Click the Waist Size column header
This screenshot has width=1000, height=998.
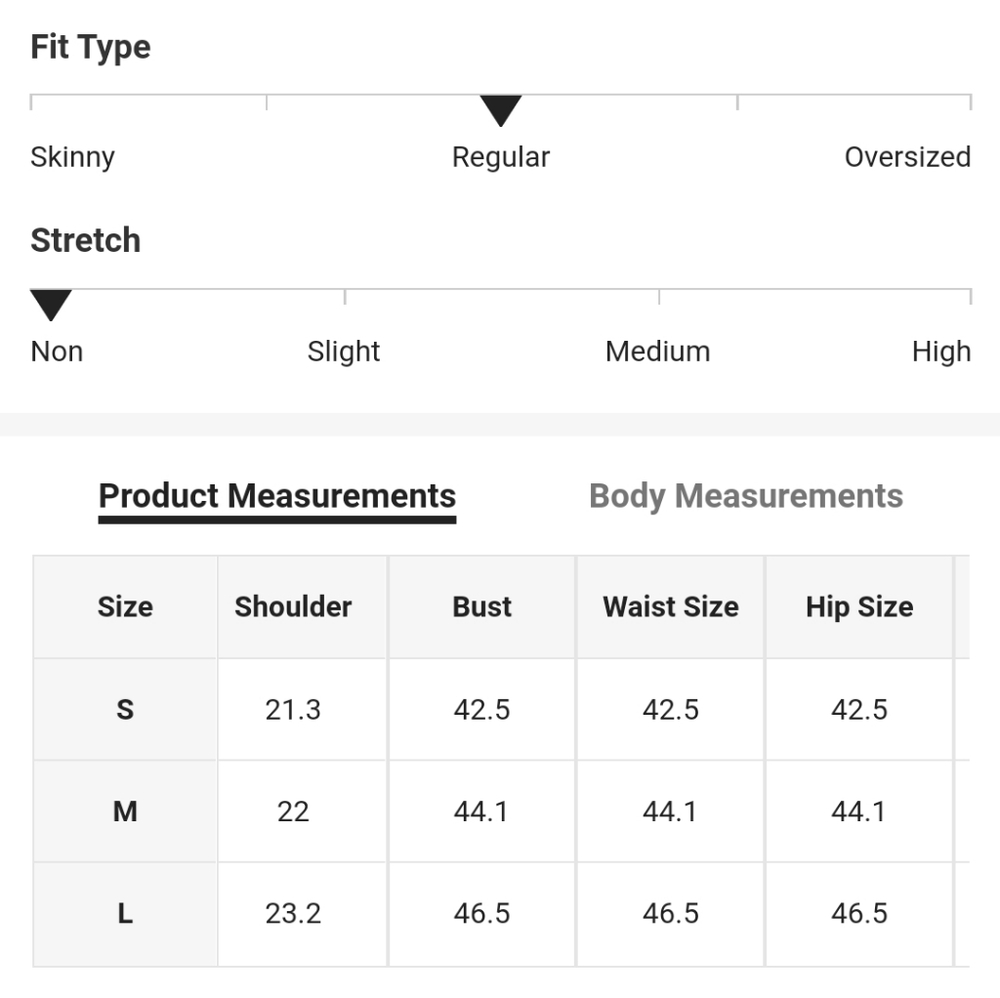(x=671, y=607)
